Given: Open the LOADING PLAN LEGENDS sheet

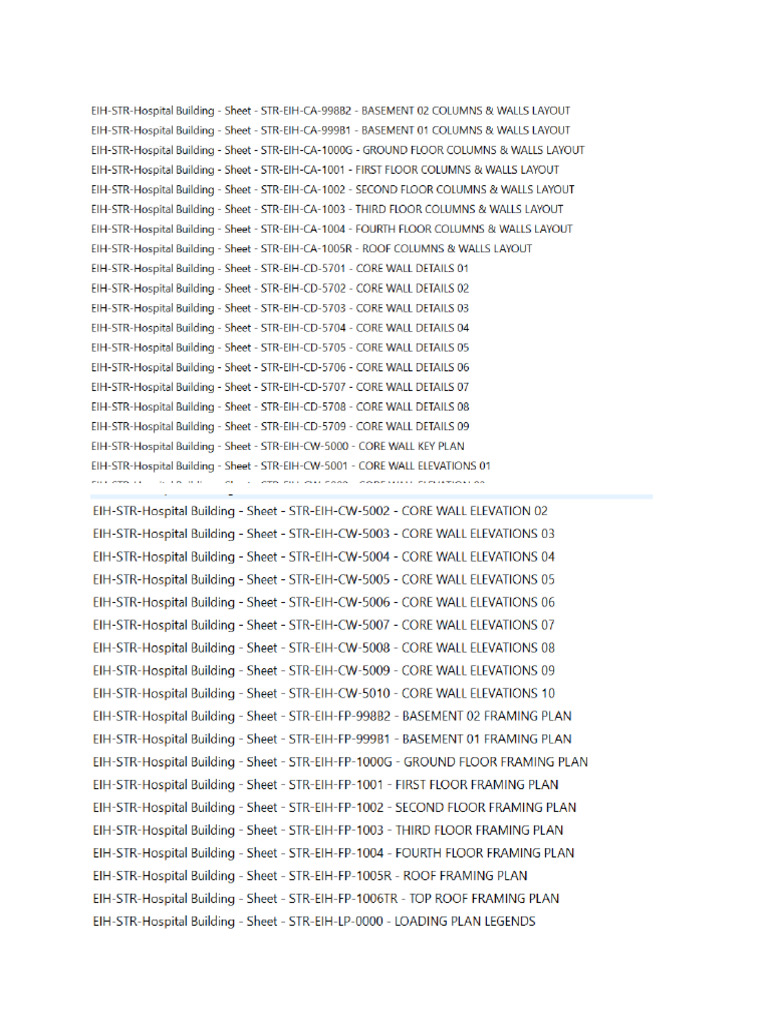Looking at the screenshot, I should 314,921.
